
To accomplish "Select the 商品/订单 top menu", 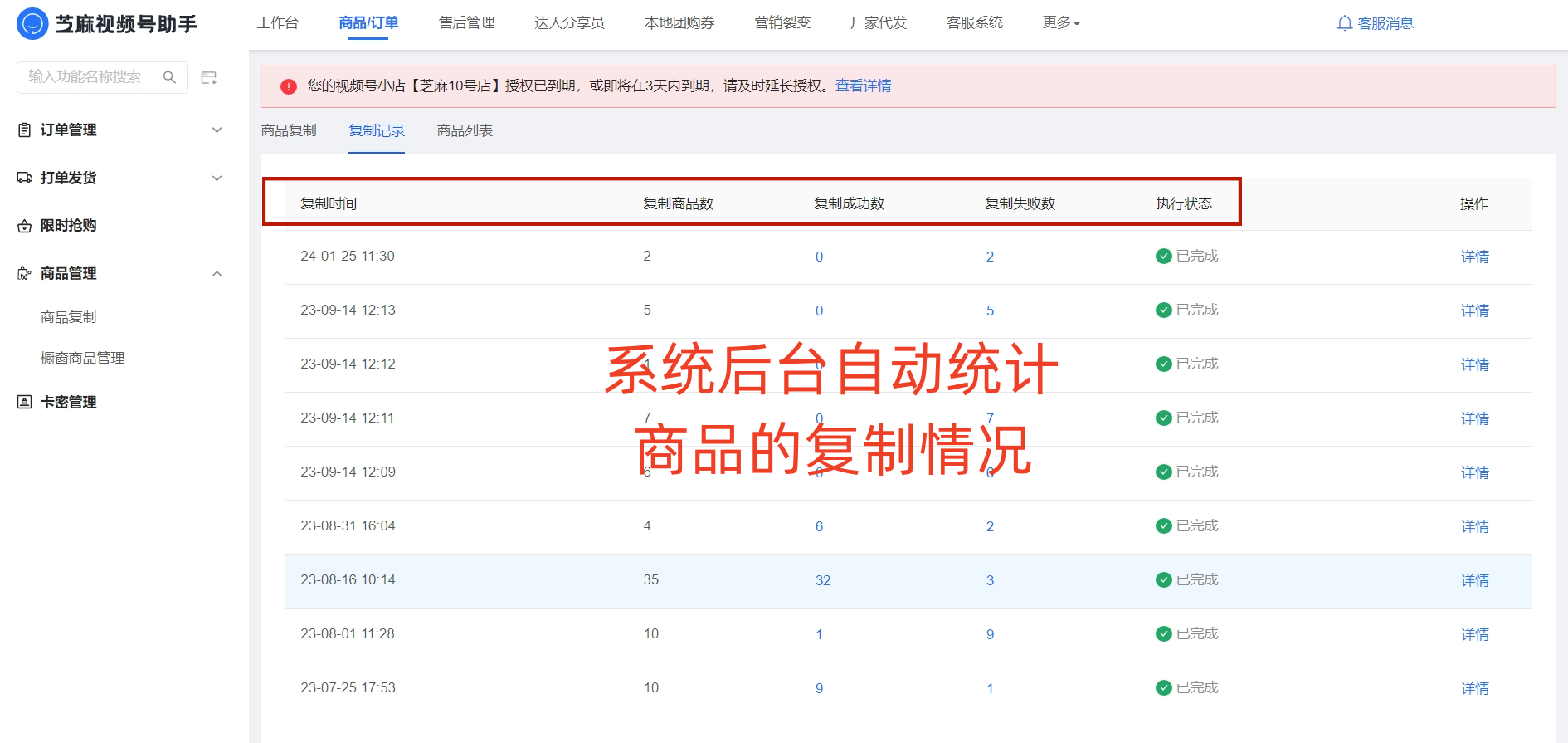I will 368,22.
